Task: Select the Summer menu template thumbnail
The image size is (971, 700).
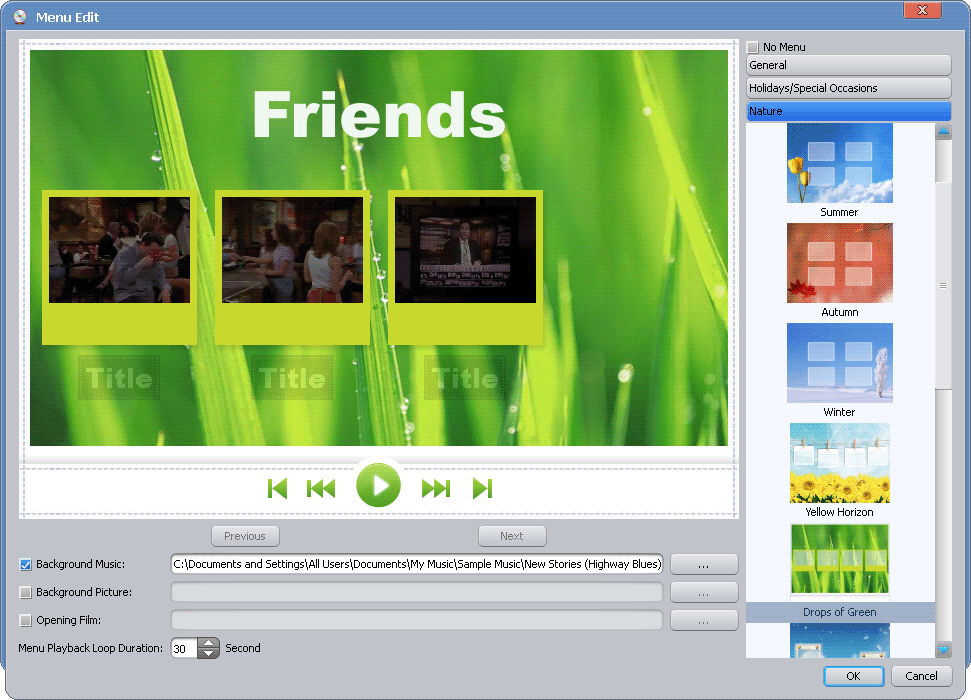Action: pyautogui.click(x=840, y=163)
